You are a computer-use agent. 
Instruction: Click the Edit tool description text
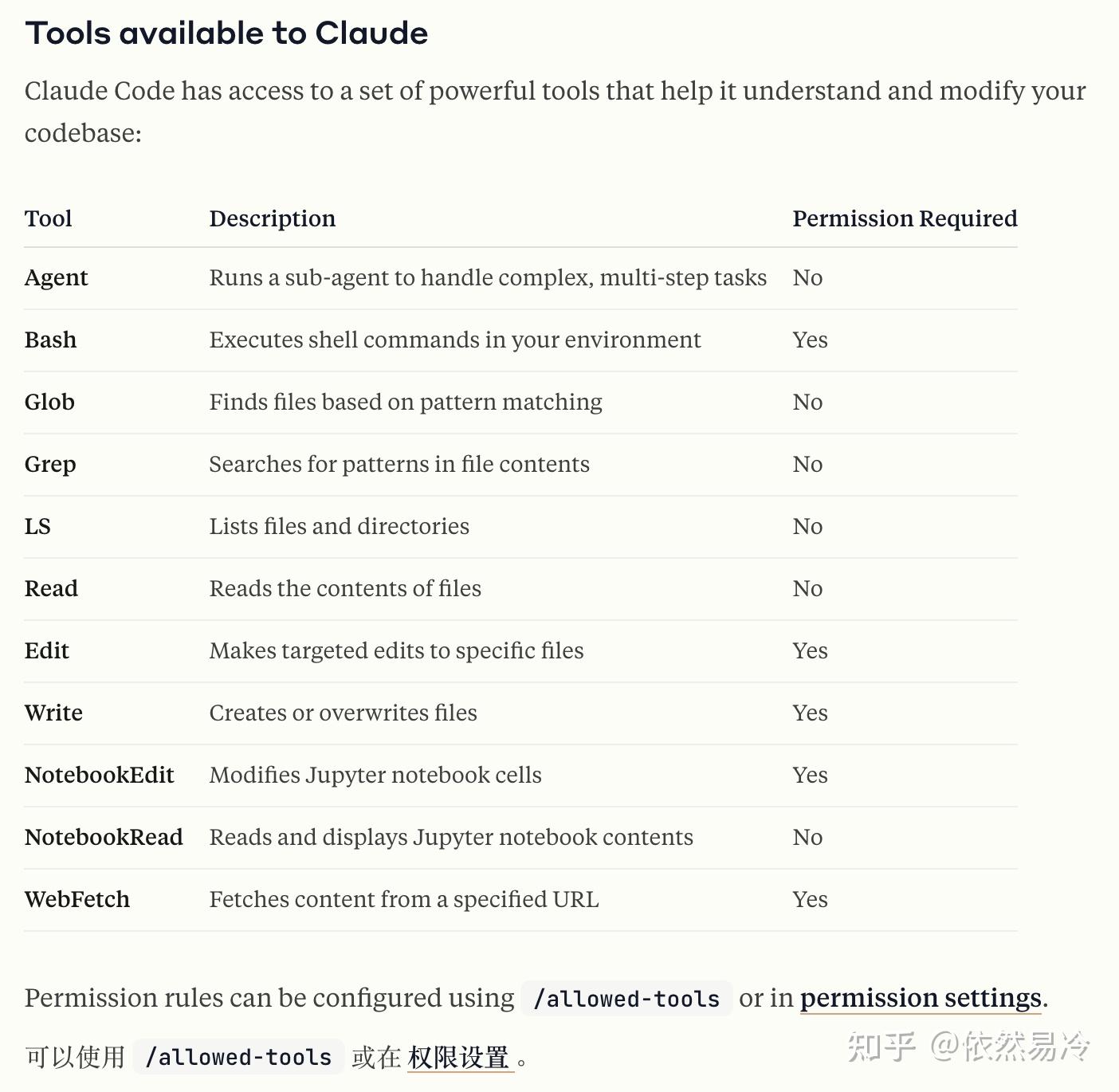click(396, 650)
